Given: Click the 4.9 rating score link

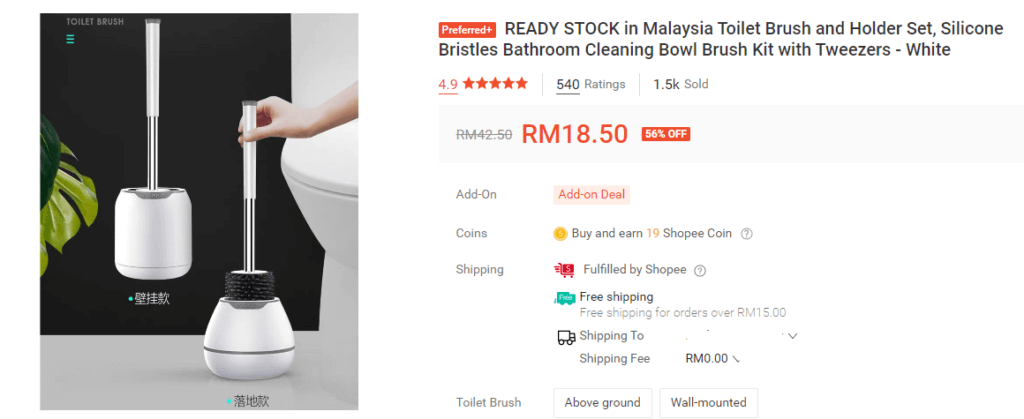Looking at the screenshot, I should 448,84.
